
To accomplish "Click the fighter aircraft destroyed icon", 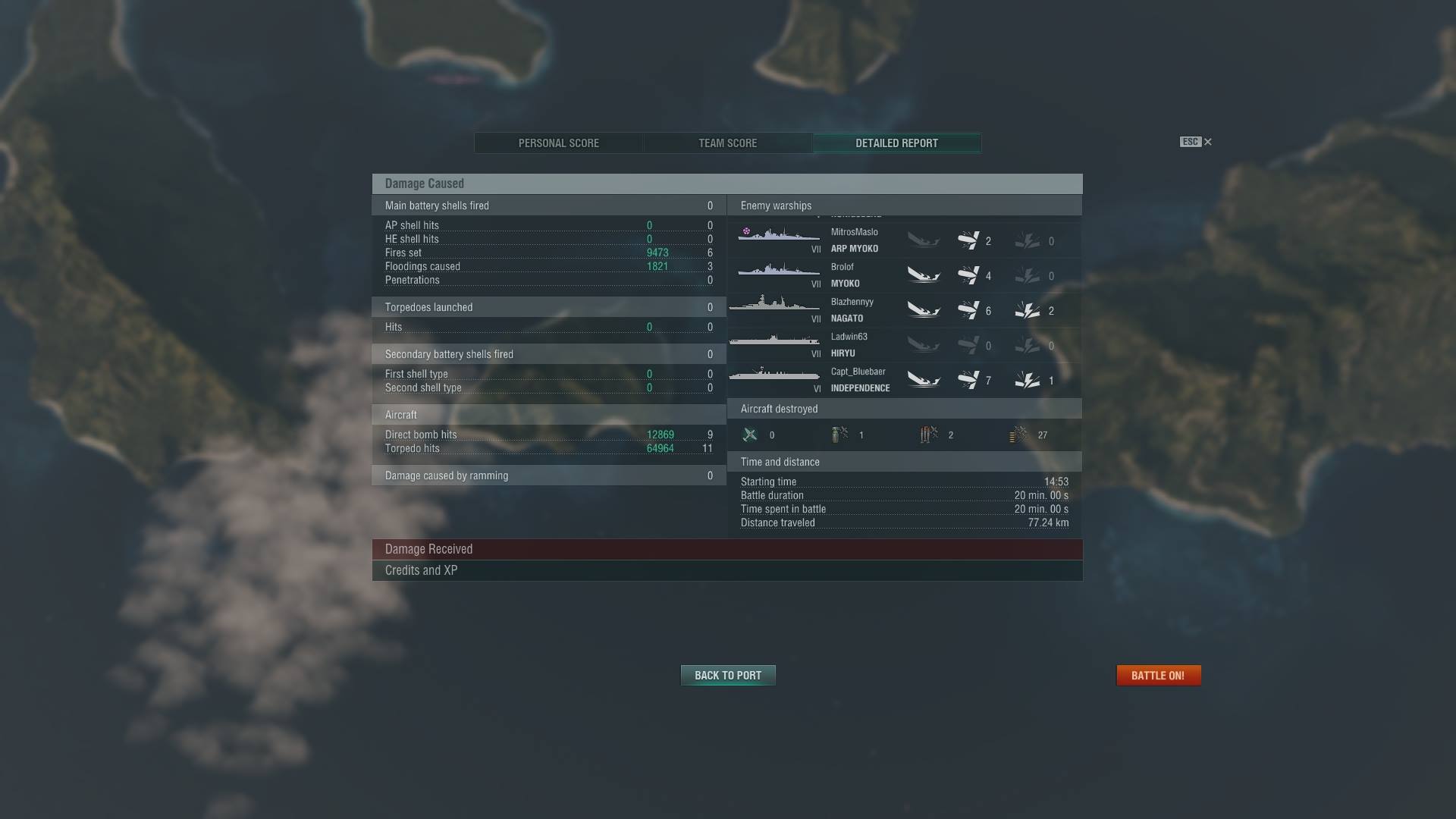I will (x=750, y=435).
